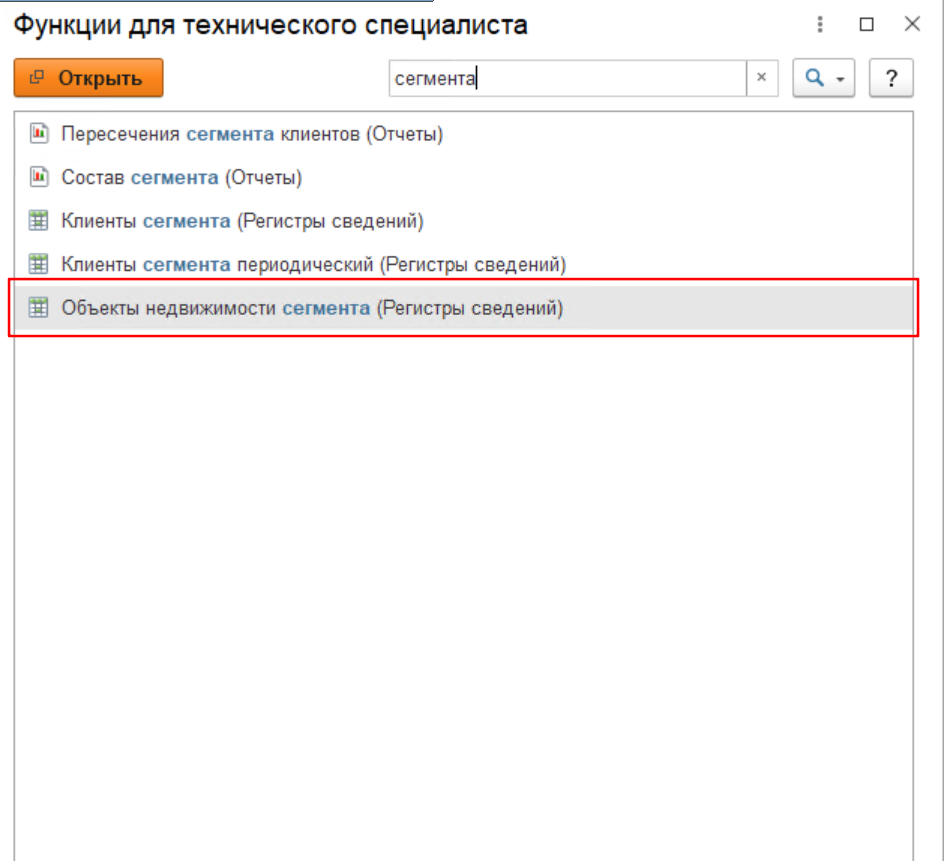Click the window title 'Функции для технического специалиста'

point(270,25)
